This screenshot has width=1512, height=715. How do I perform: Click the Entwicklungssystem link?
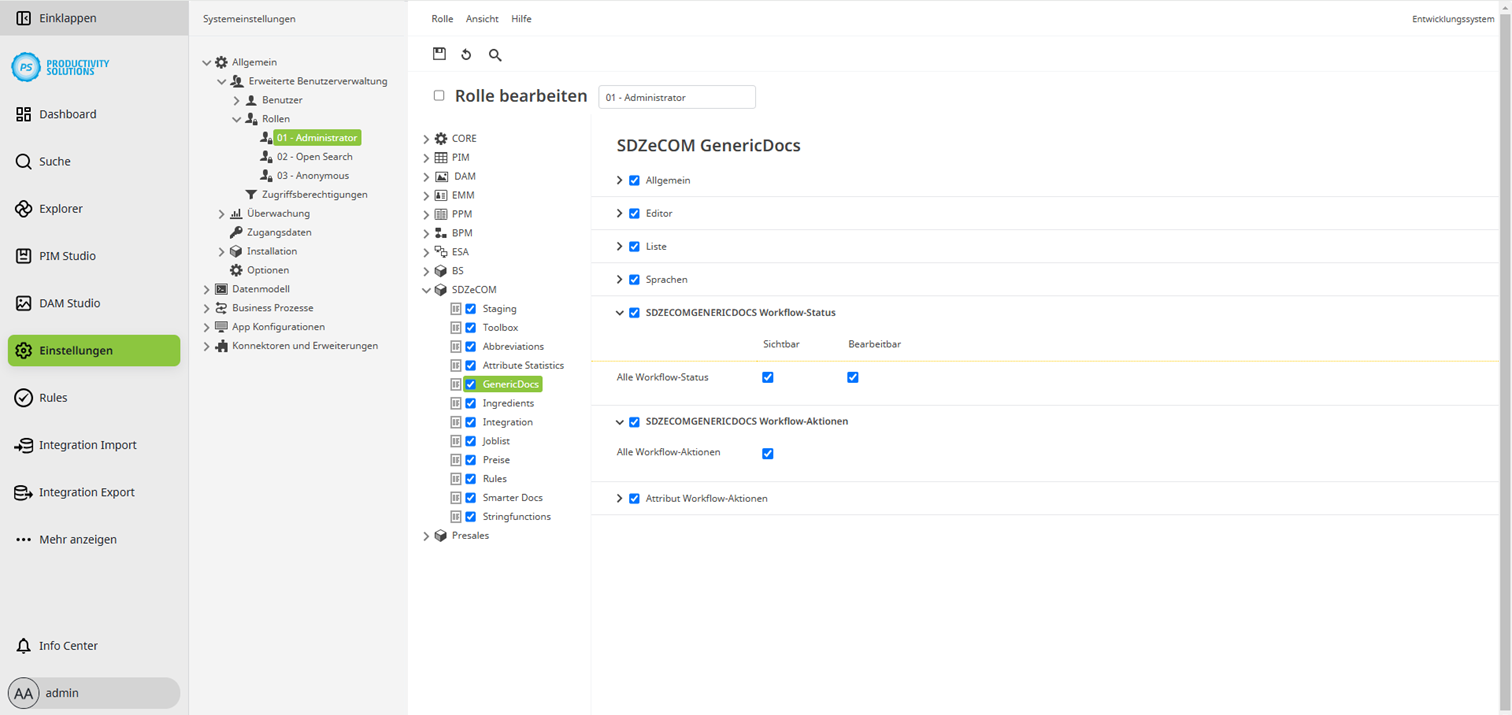pyautogui.click(x=1452, y=18)
